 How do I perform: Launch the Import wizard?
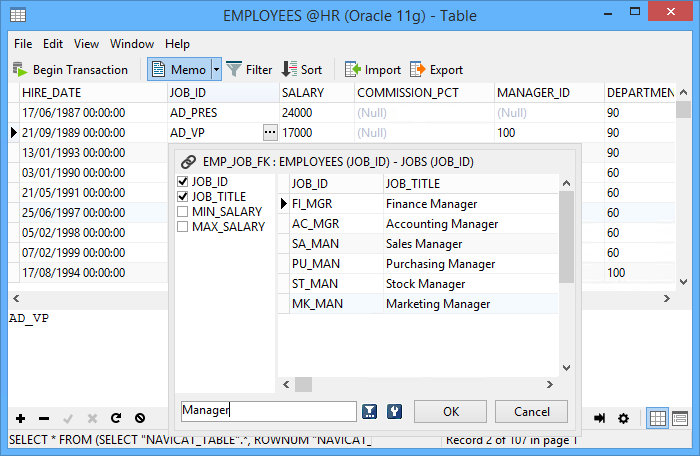pos(372,70)
